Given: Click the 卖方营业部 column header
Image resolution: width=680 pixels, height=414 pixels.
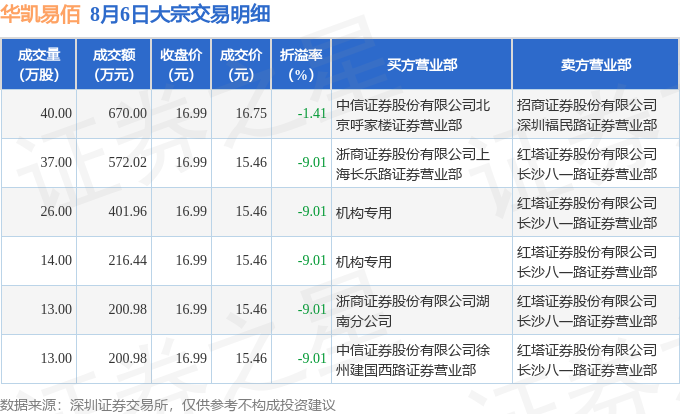Looking at the screenshot, I should click(595, 65).
